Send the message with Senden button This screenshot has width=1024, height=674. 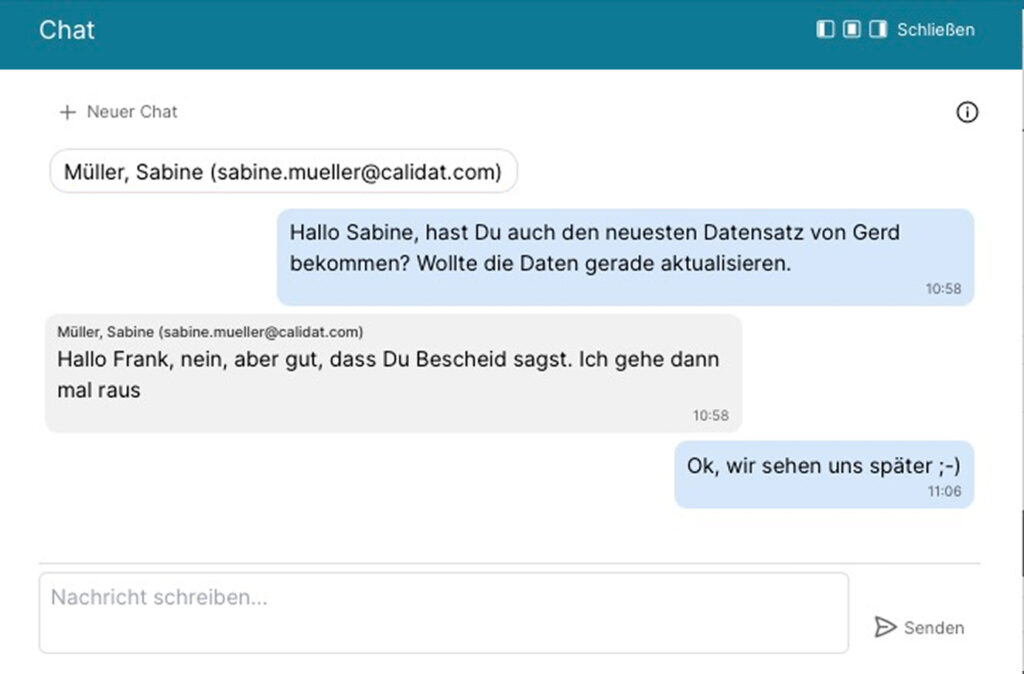920,628
